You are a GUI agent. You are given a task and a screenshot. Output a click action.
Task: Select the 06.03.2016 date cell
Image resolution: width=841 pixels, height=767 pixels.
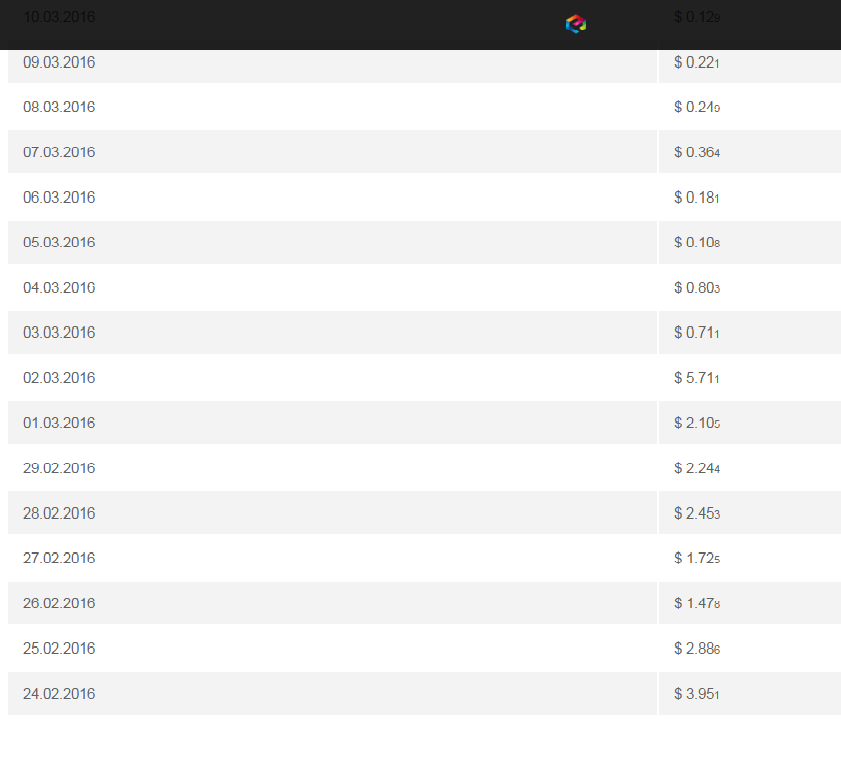pos(59,197)
